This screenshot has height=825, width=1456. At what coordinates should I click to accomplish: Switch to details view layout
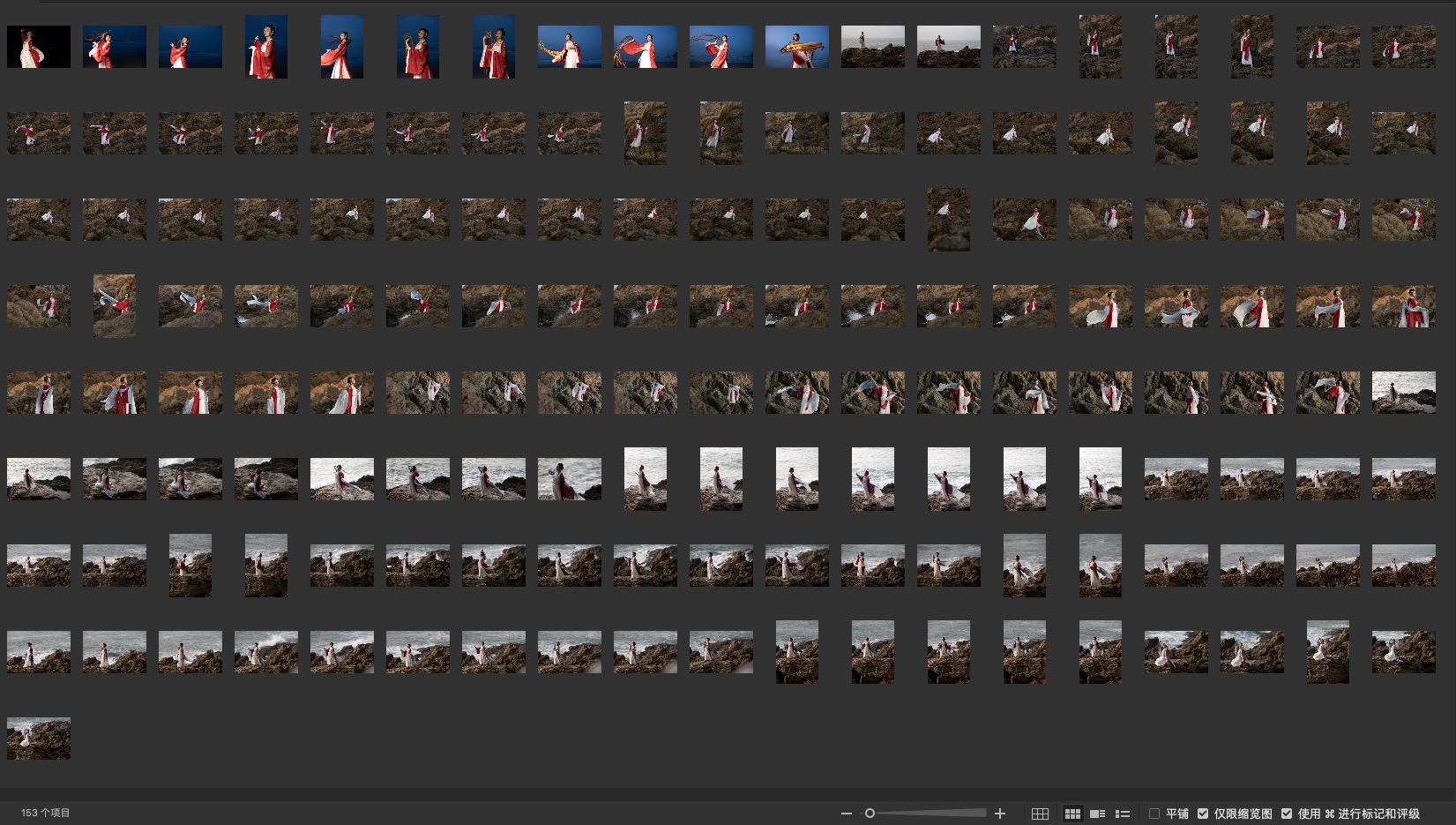tap(1098, 814)
